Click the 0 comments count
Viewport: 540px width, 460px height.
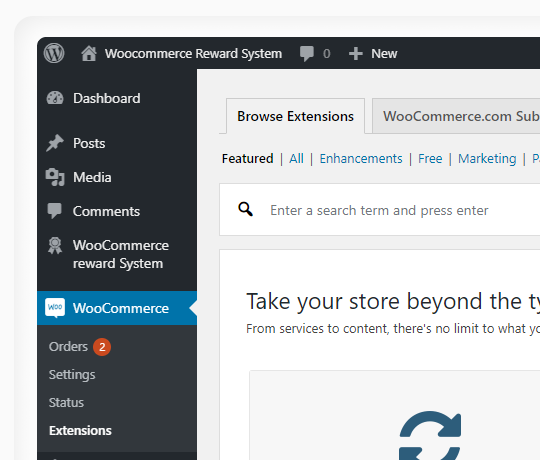[326, 54]
